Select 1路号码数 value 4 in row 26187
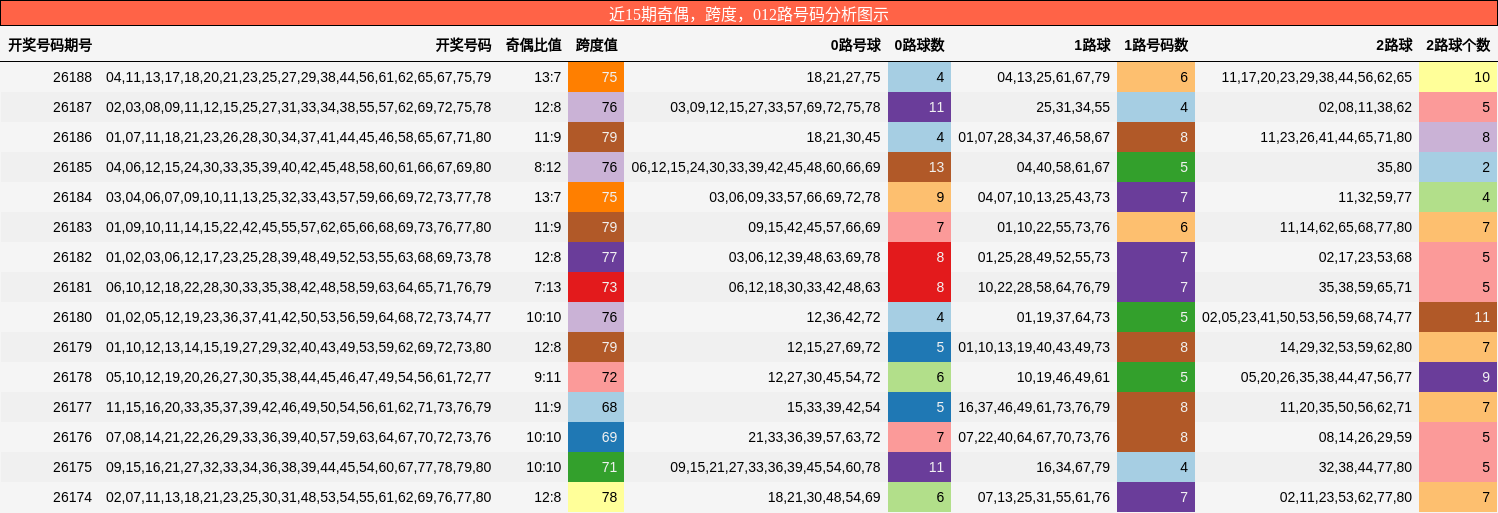 1156,107
